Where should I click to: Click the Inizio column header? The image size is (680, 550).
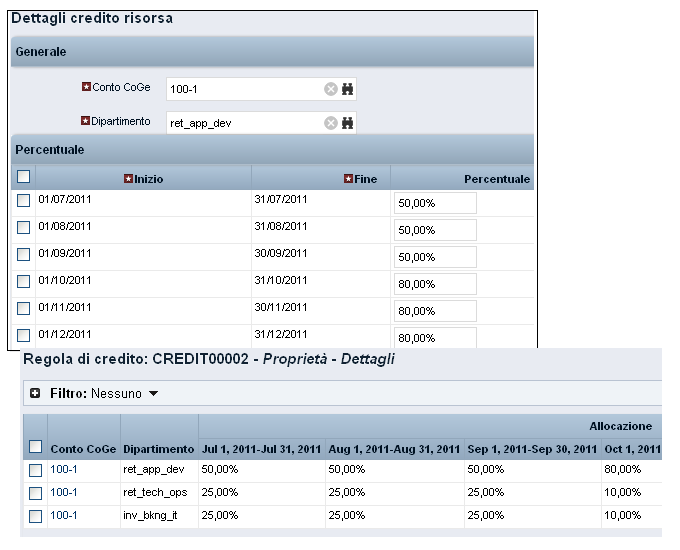click(x=144, y=179)
